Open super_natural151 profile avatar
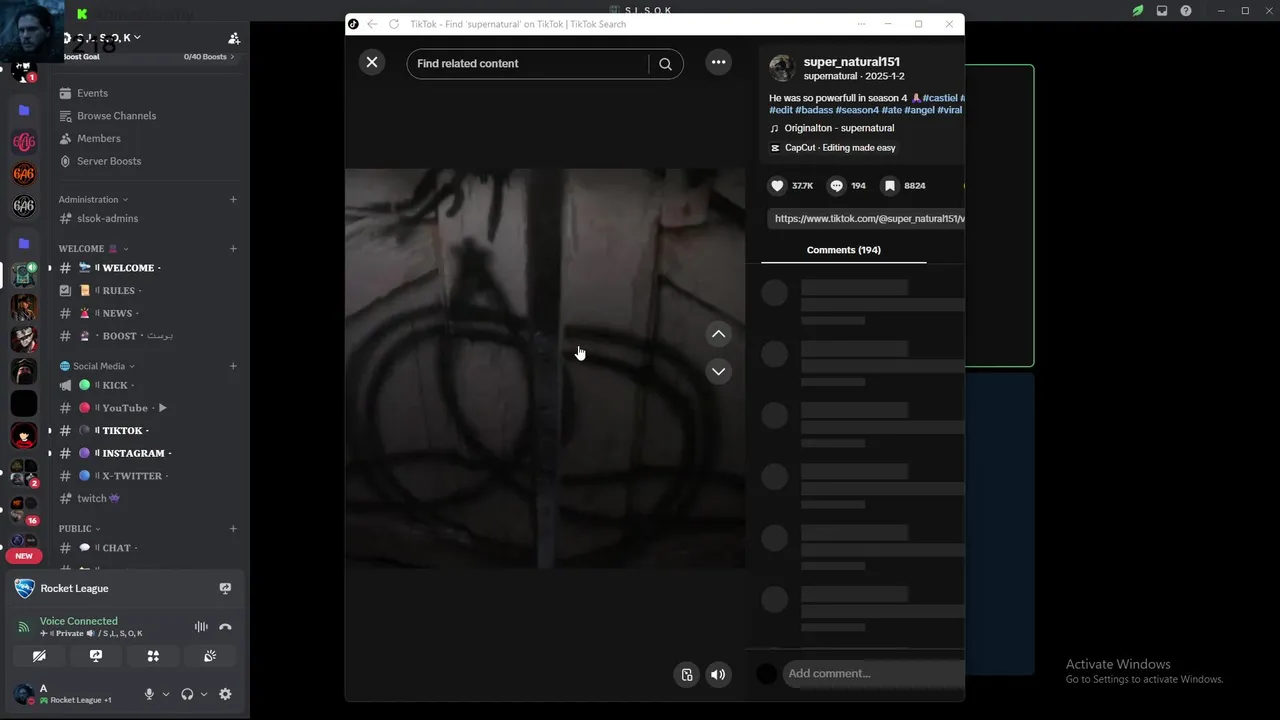This screenshot has height=720, width=1280. pyautogui.click(x=782, y=68)
